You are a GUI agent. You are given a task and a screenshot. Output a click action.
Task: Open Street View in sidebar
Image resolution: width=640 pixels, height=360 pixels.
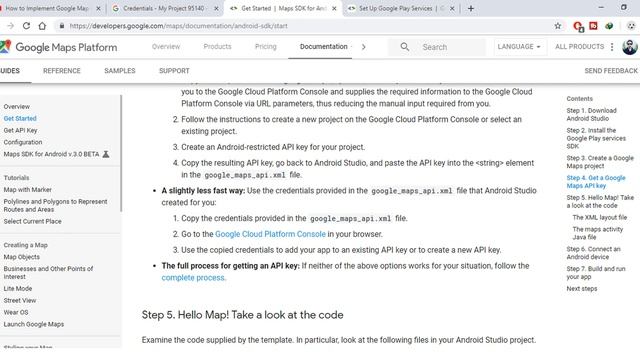(x=20, y=300)
